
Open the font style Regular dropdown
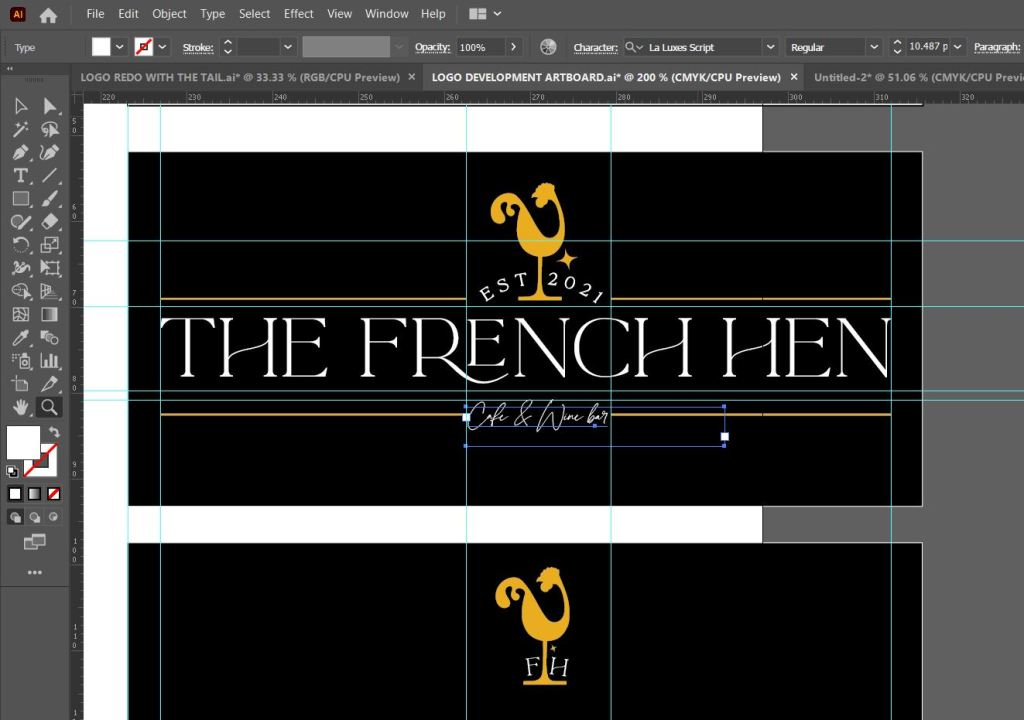click(x=873, y=47)
